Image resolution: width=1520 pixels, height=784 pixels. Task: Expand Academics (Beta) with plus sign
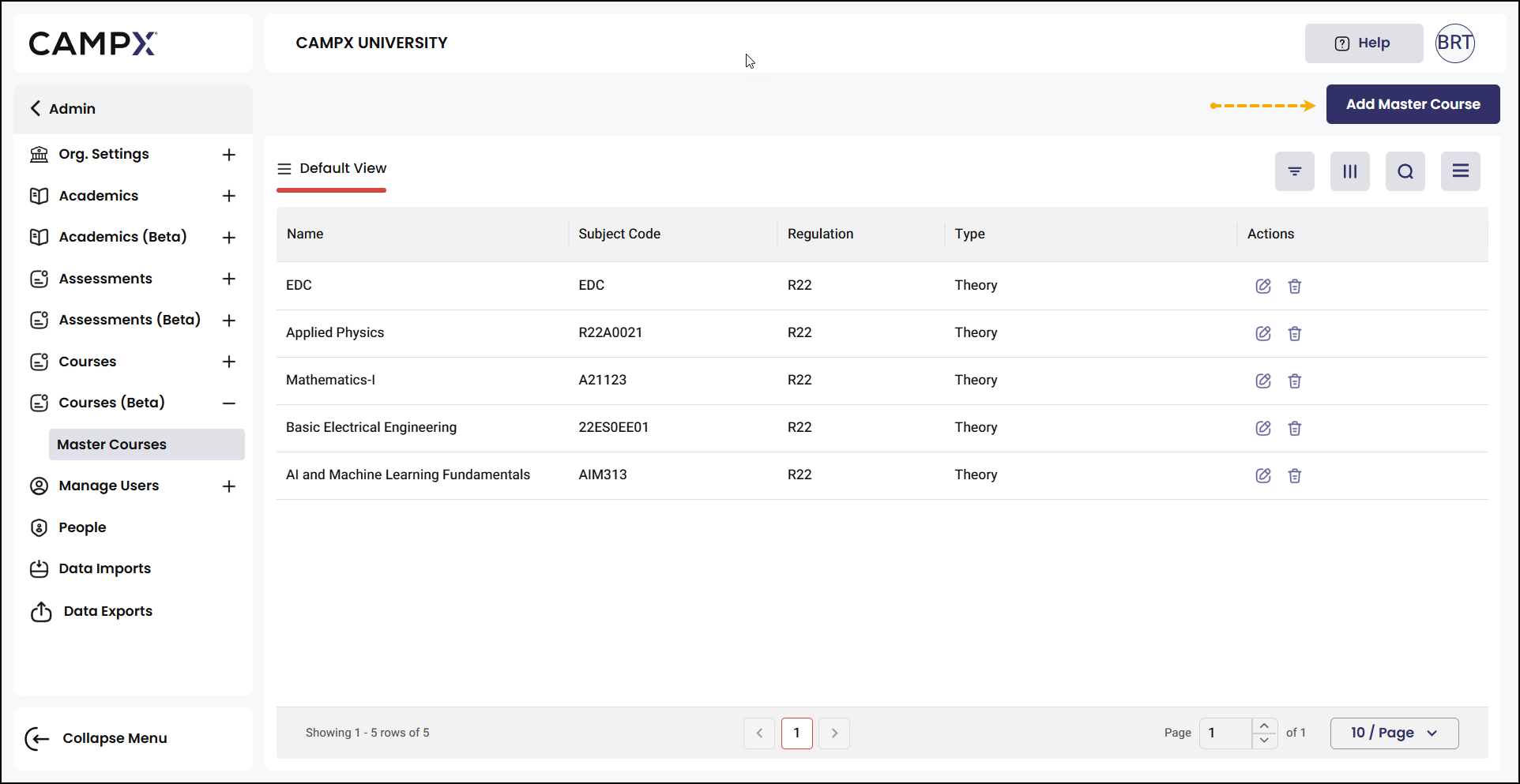[x=229, y=238]
